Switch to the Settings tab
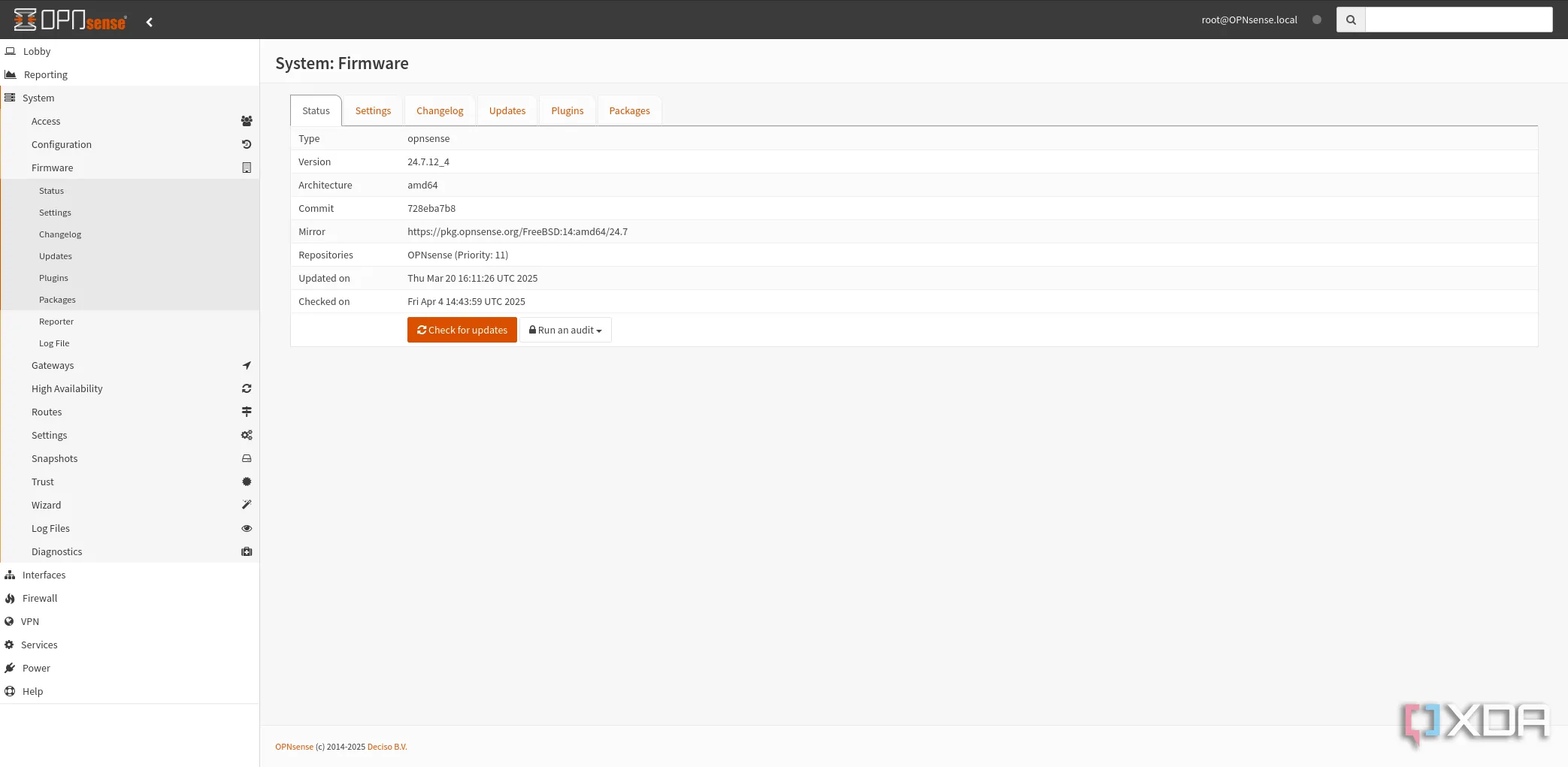The image size is (1568, 767). coord(373,110)
